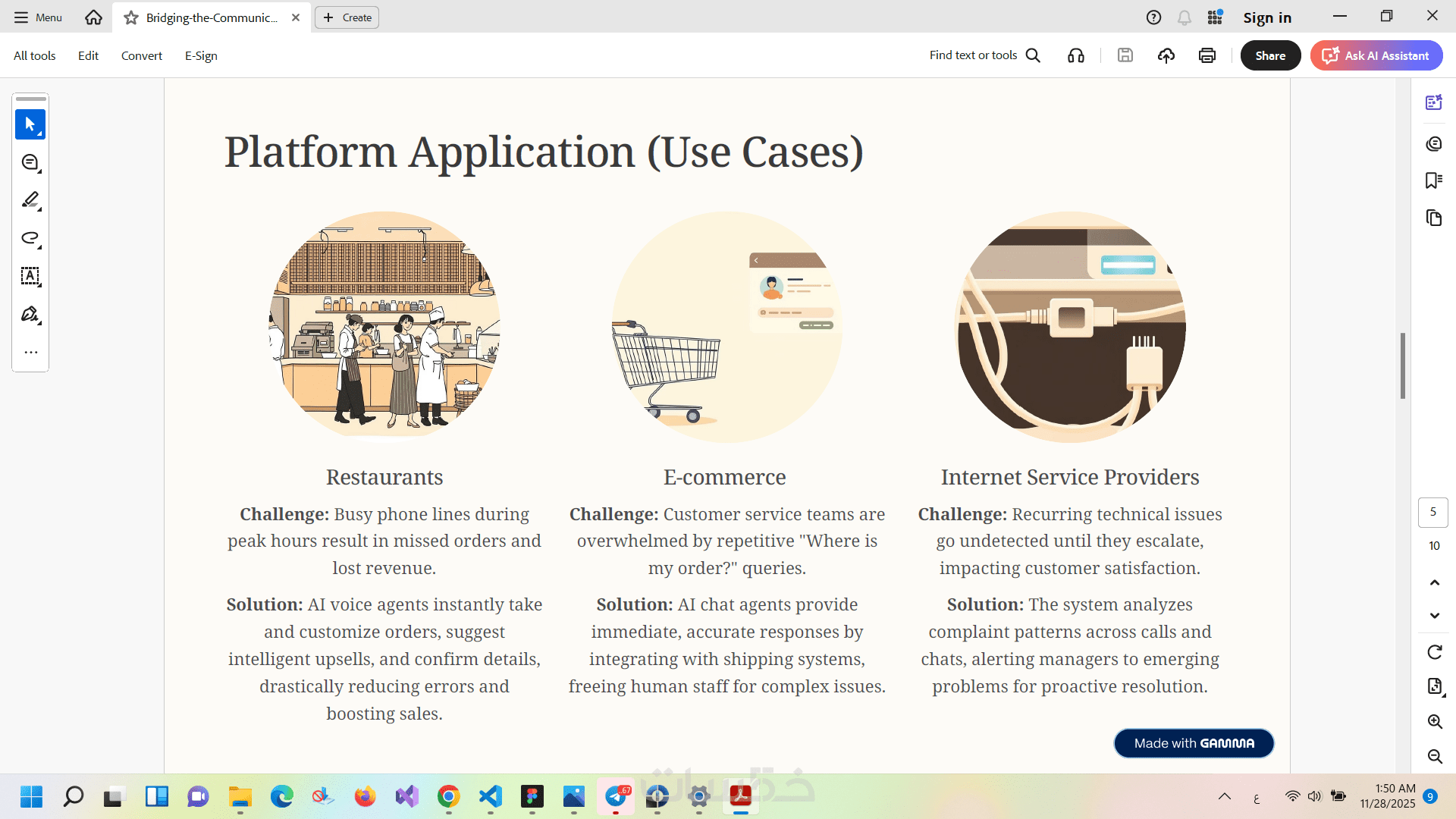Image resolution: width=1456 pixels, height=819 pixels.
Task: Click the print document icon
Action: 1207,55
